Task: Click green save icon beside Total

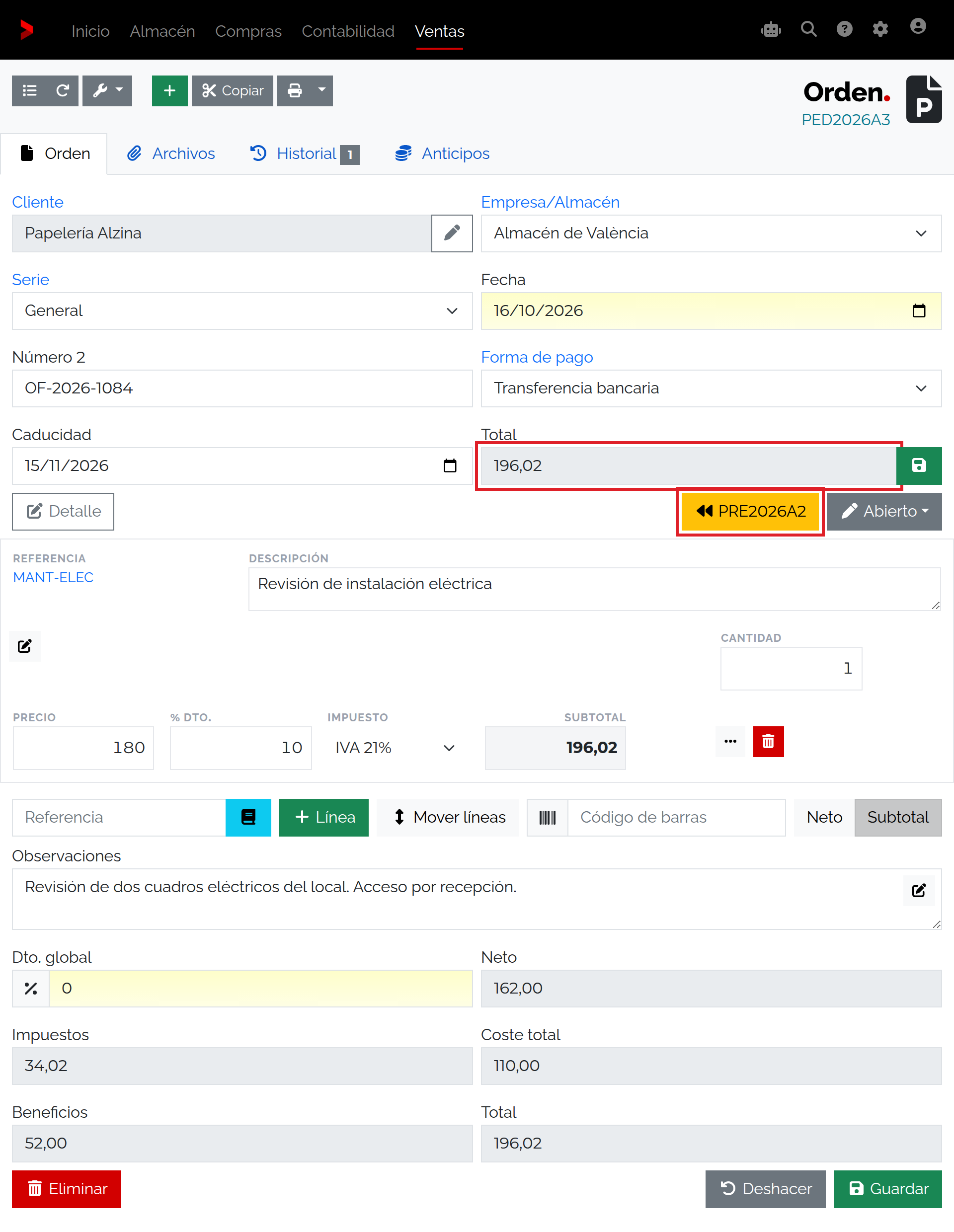Action: click(x=918, y=465)
